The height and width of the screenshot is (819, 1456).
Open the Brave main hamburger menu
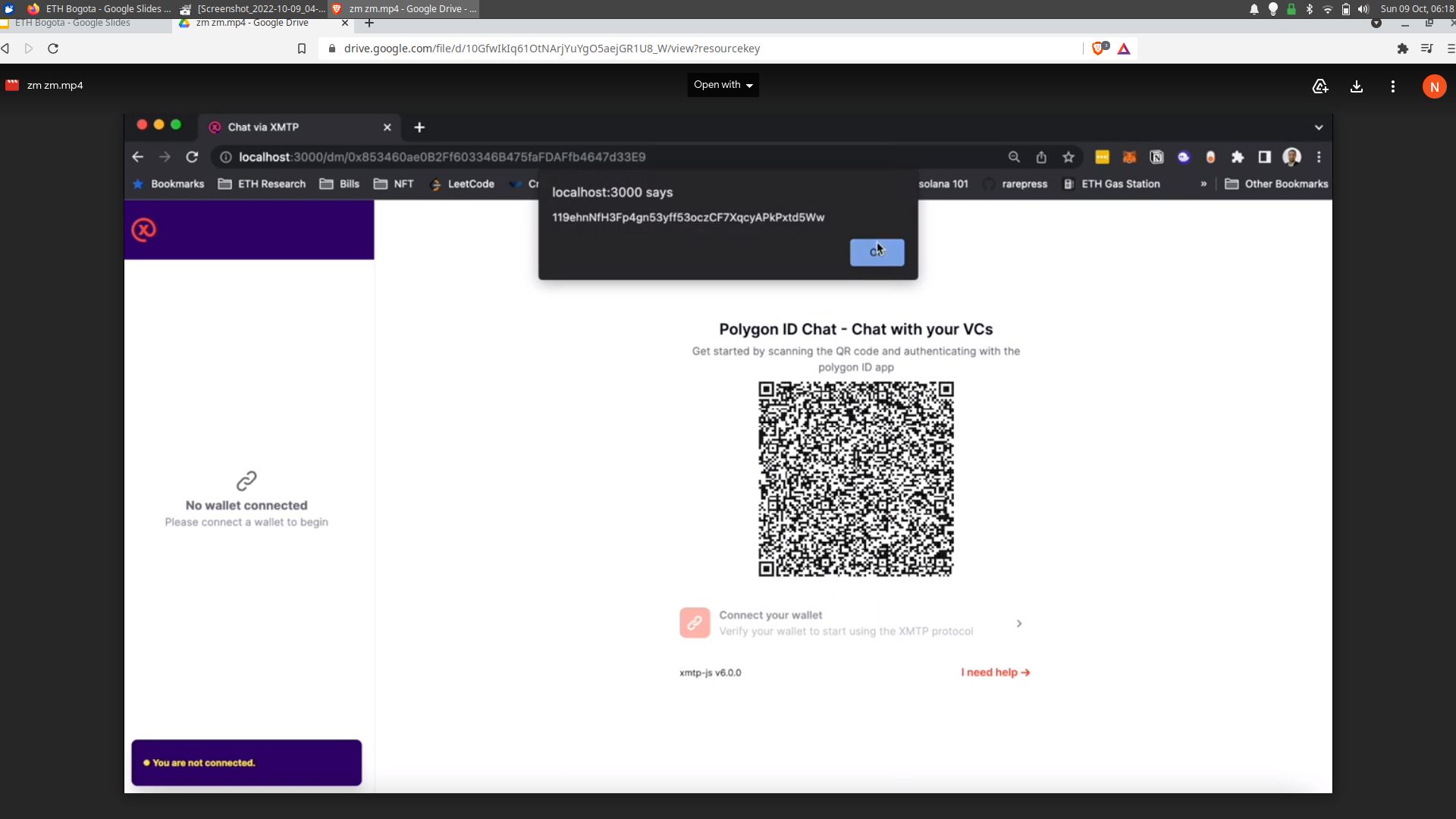(x=1450, y=49)
